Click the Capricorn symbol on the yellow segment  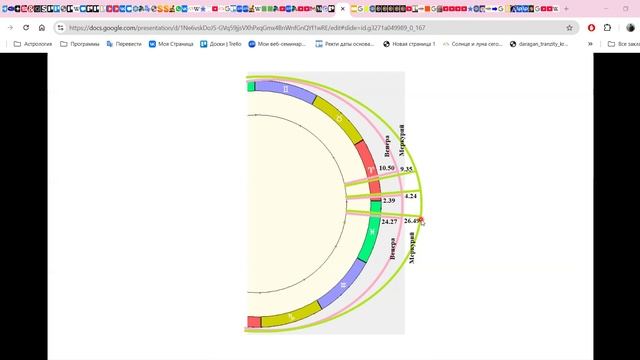291,317
